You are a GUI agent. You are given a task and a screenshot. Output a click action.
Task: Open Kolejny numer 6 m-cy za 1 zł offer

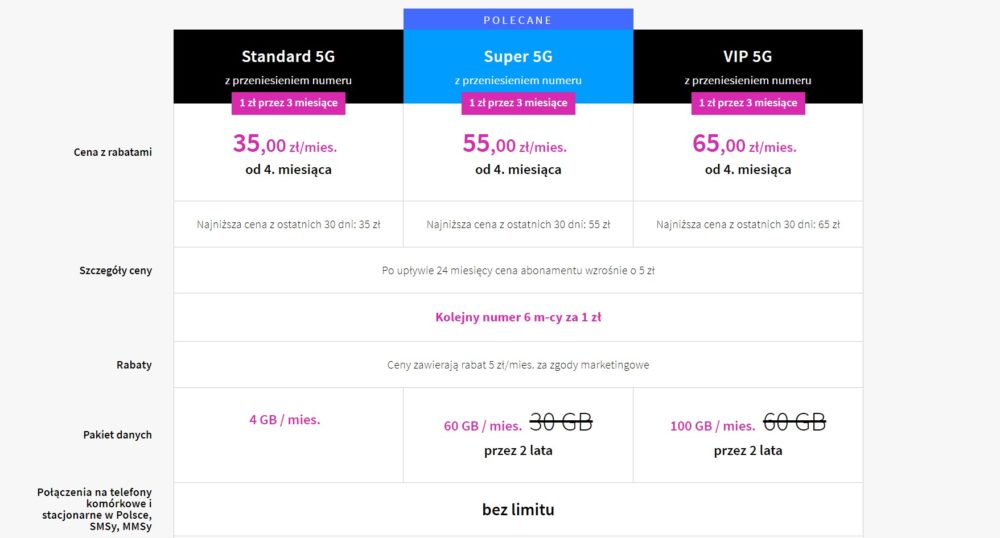pyautogui.click(x=518, y=317)
